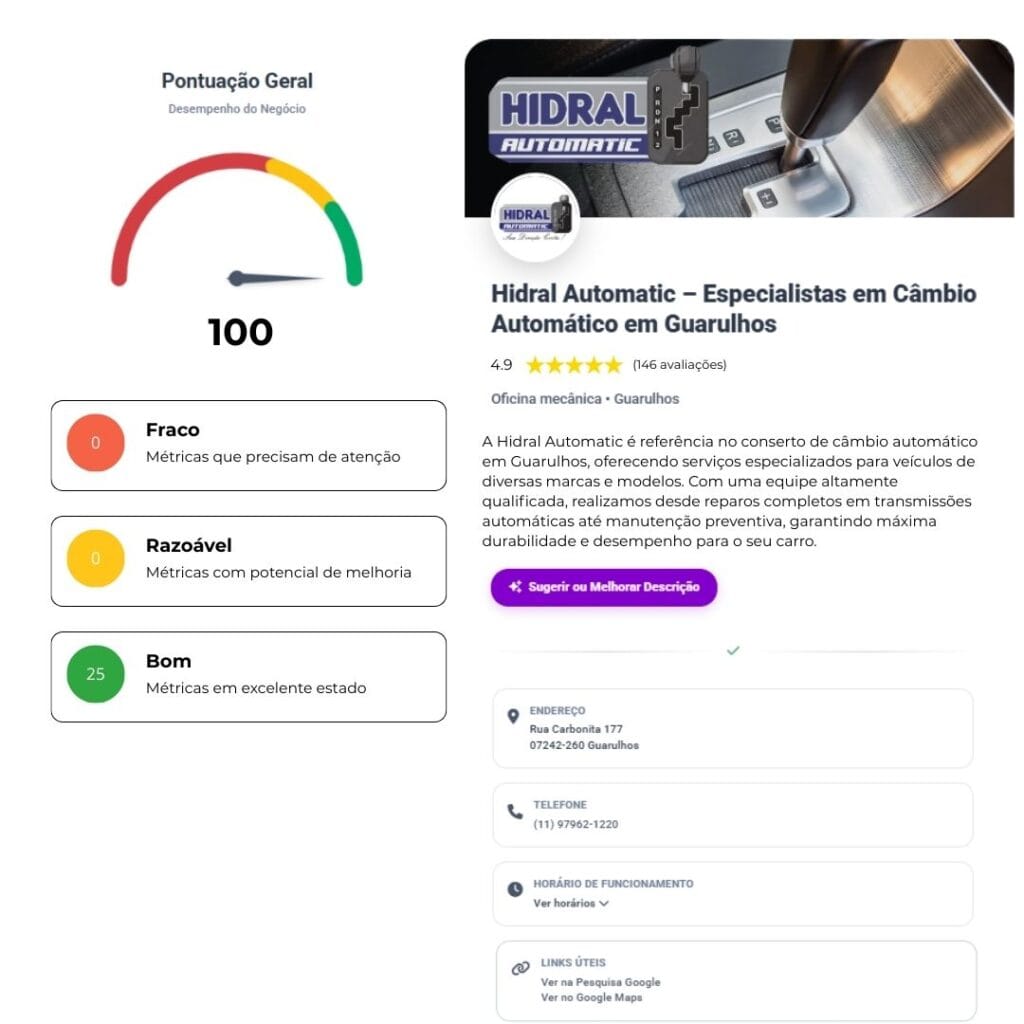The image size is (1024, 1024).
Task: Click the green Bom count circle
Action: (95, 674)
